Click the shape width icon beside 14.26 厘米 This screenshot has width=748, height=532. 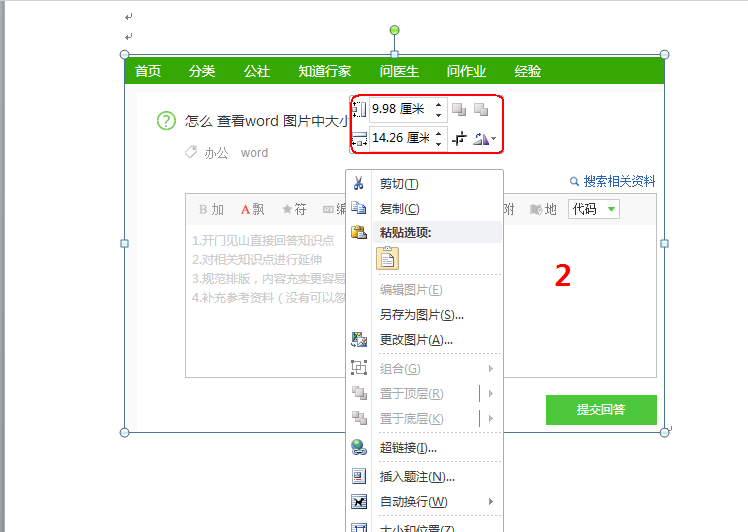pos(359,138)
